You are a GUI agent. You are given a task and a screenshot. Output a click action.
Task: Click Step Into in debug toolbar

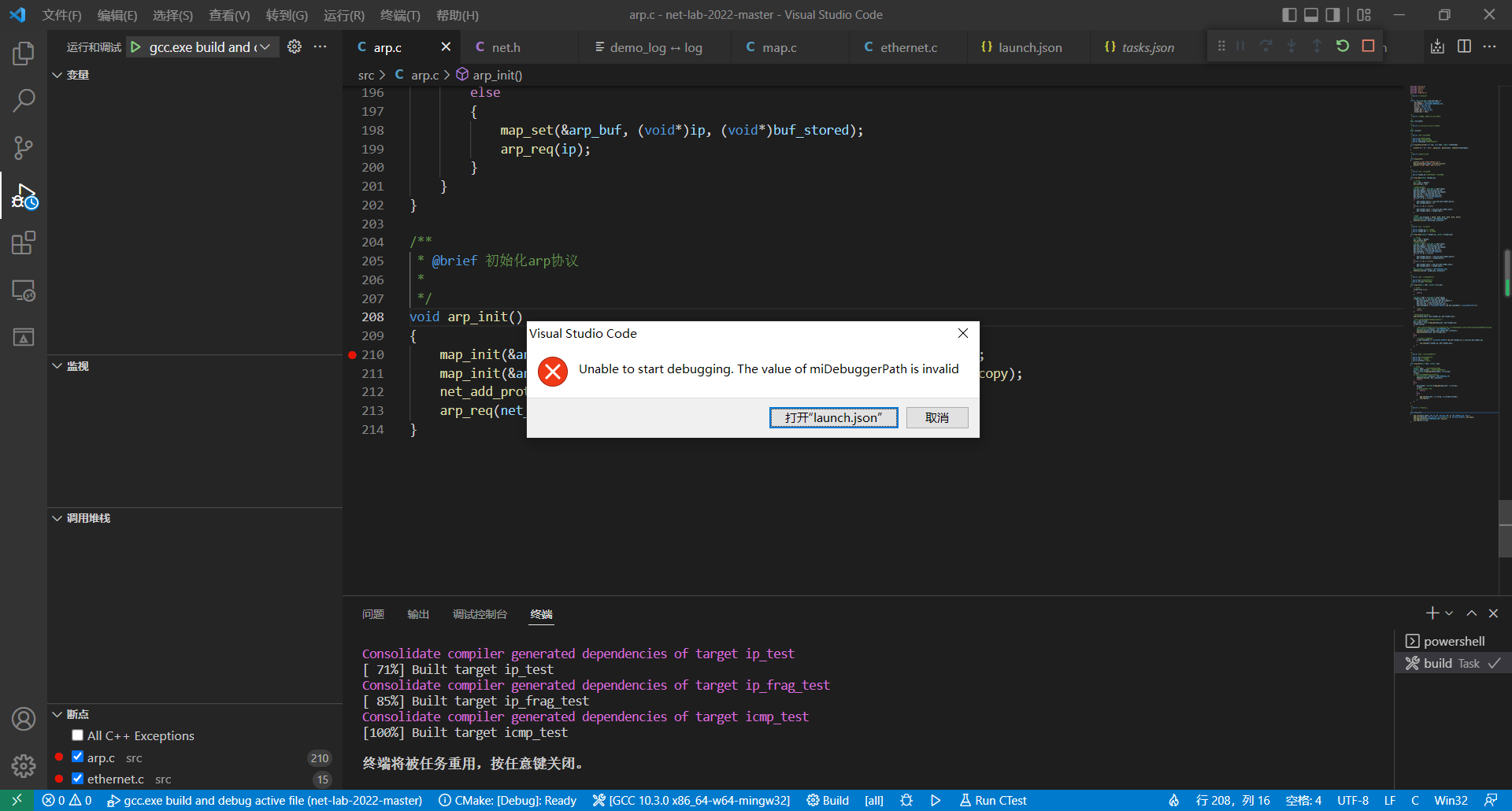pos(1291,46)
